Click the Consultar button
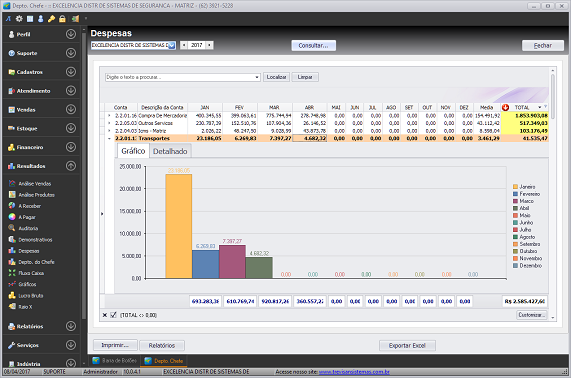The width and height of the screenshot is (571, 378). coord(314,46)
